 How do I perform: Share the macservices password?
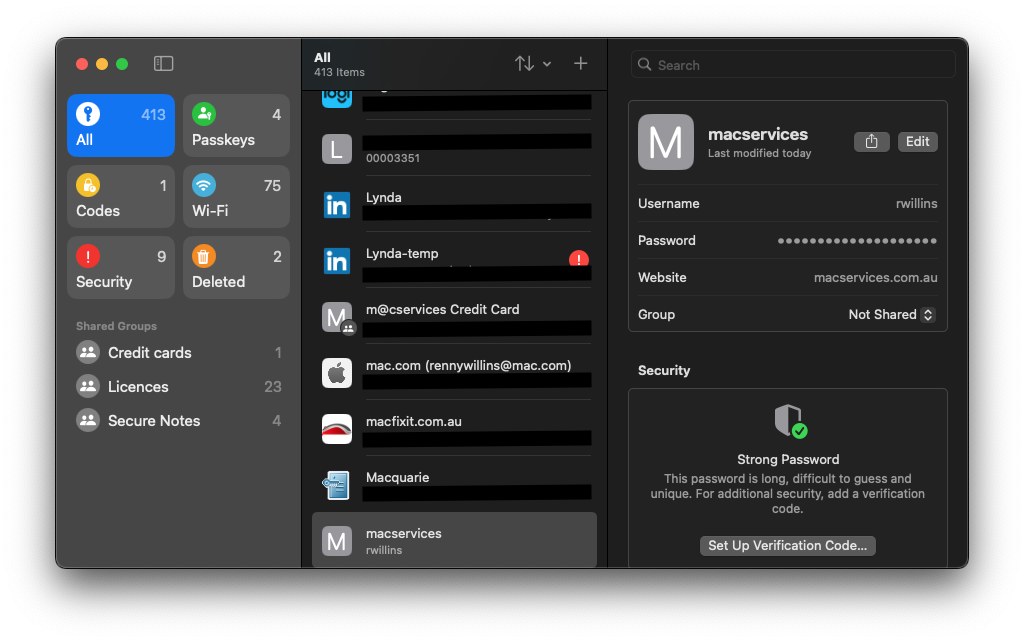point(872,142)
